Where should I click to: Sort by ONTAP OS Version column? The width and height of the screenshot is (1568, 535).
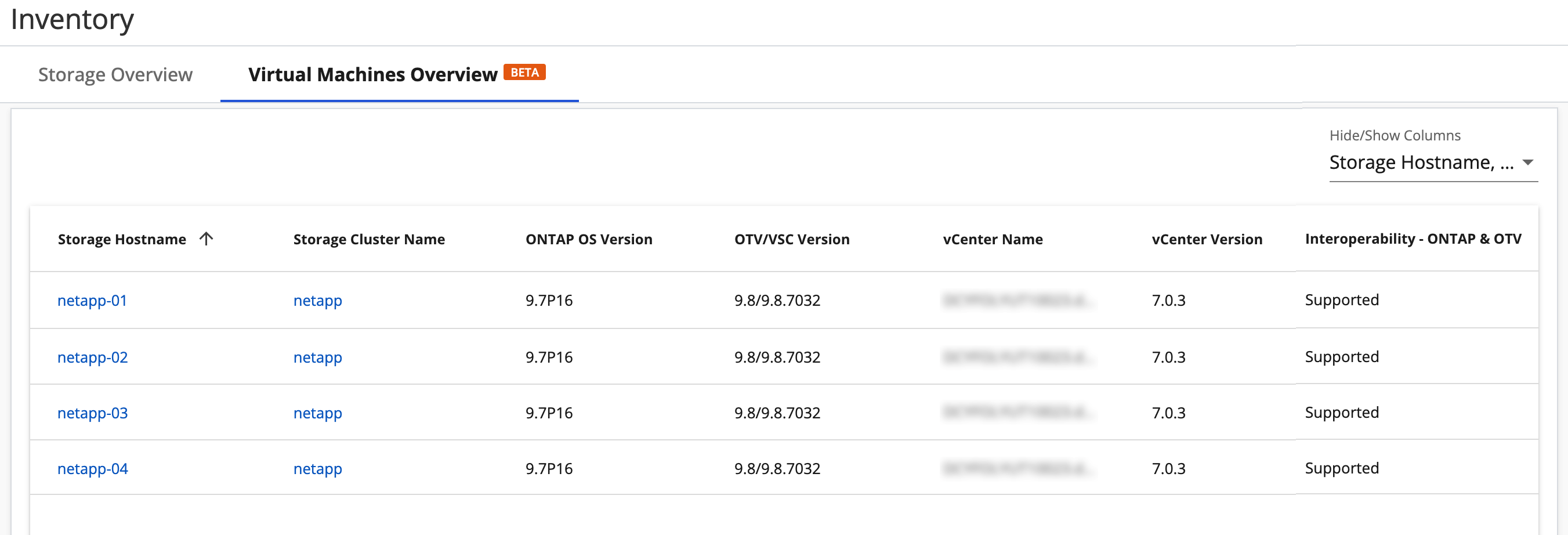589,238
